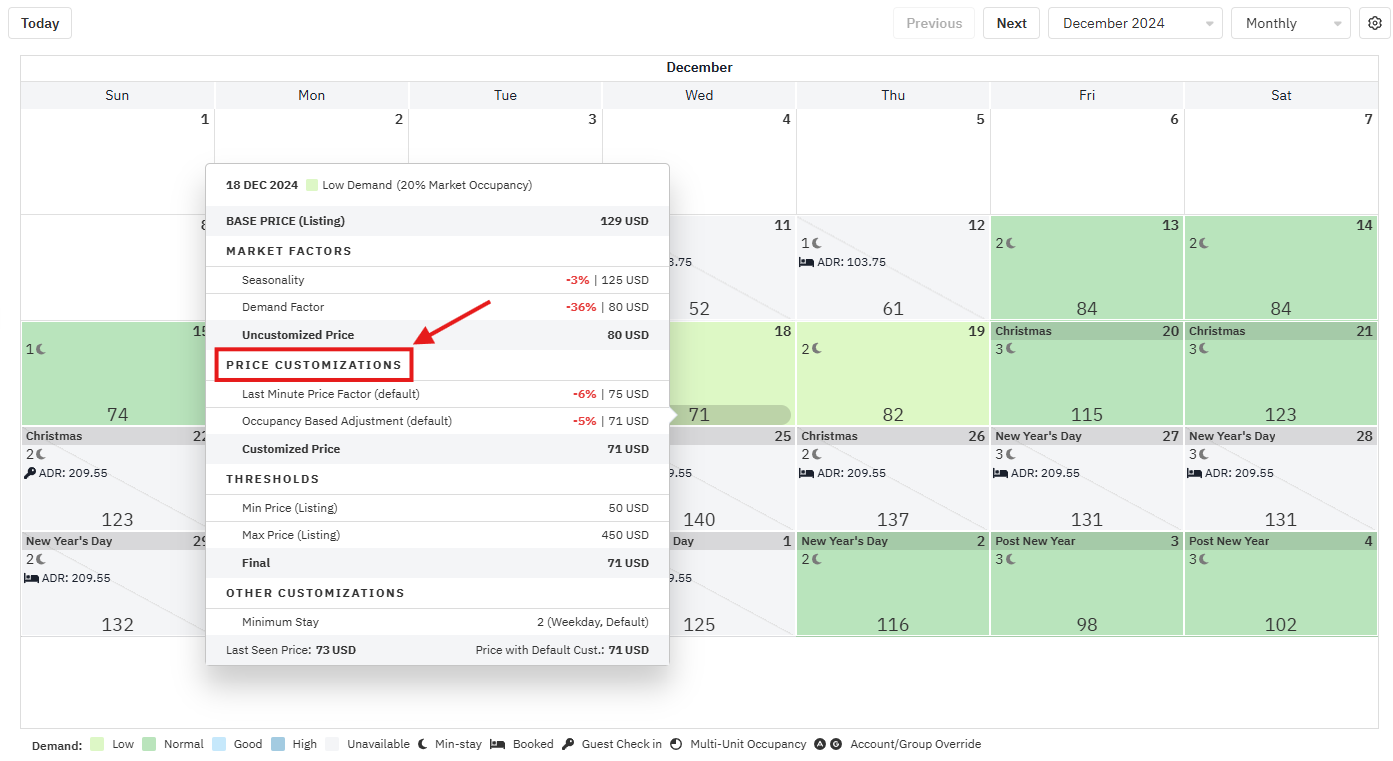Click the Low demand color swatch
The image size is (1393, 761).
pyautogui.click(x=97, y=744)
